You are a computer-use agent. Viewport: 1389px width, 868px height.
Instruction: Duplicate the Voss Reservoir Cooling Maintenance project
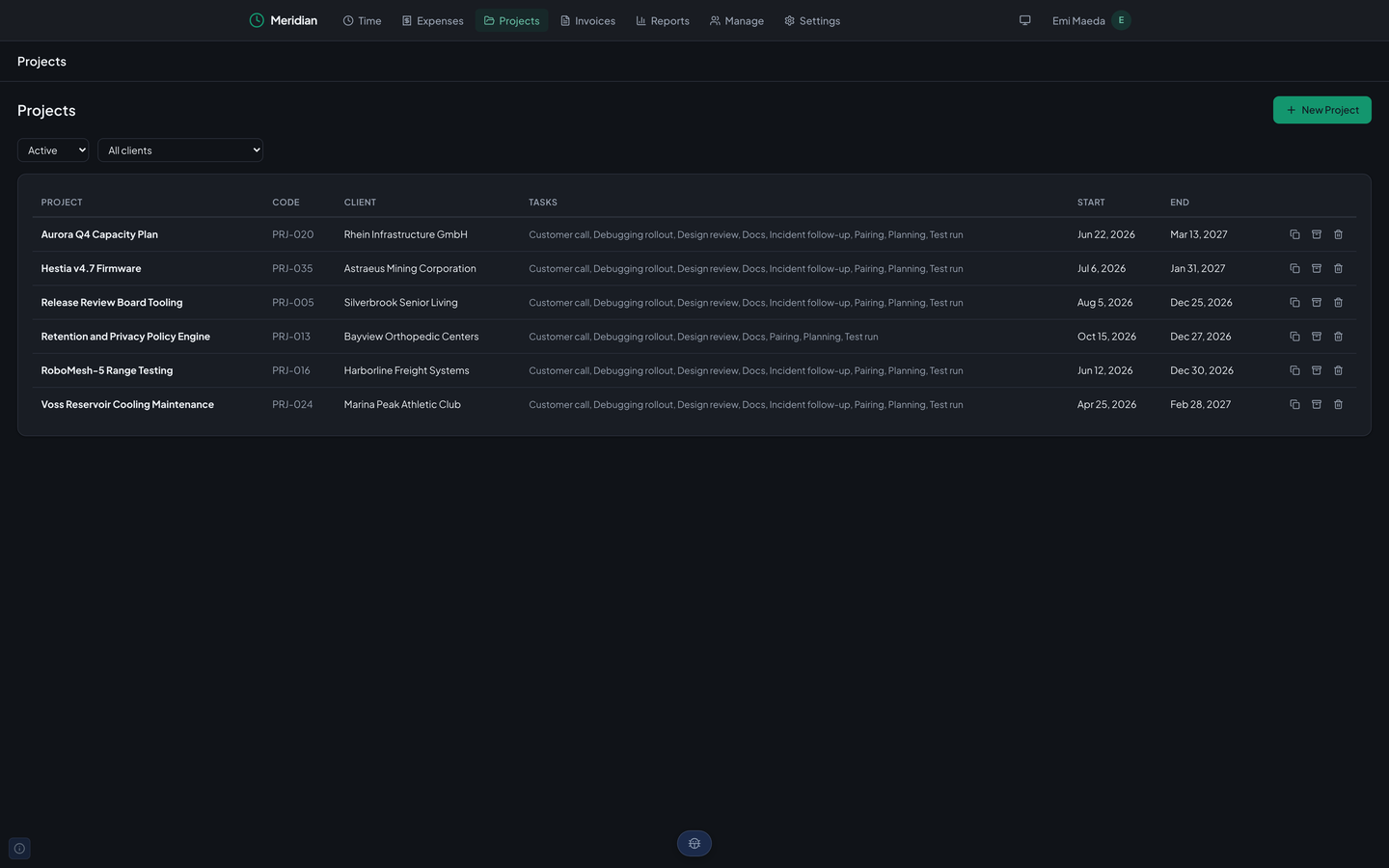pyautogui.click(x=1294, y=404)
